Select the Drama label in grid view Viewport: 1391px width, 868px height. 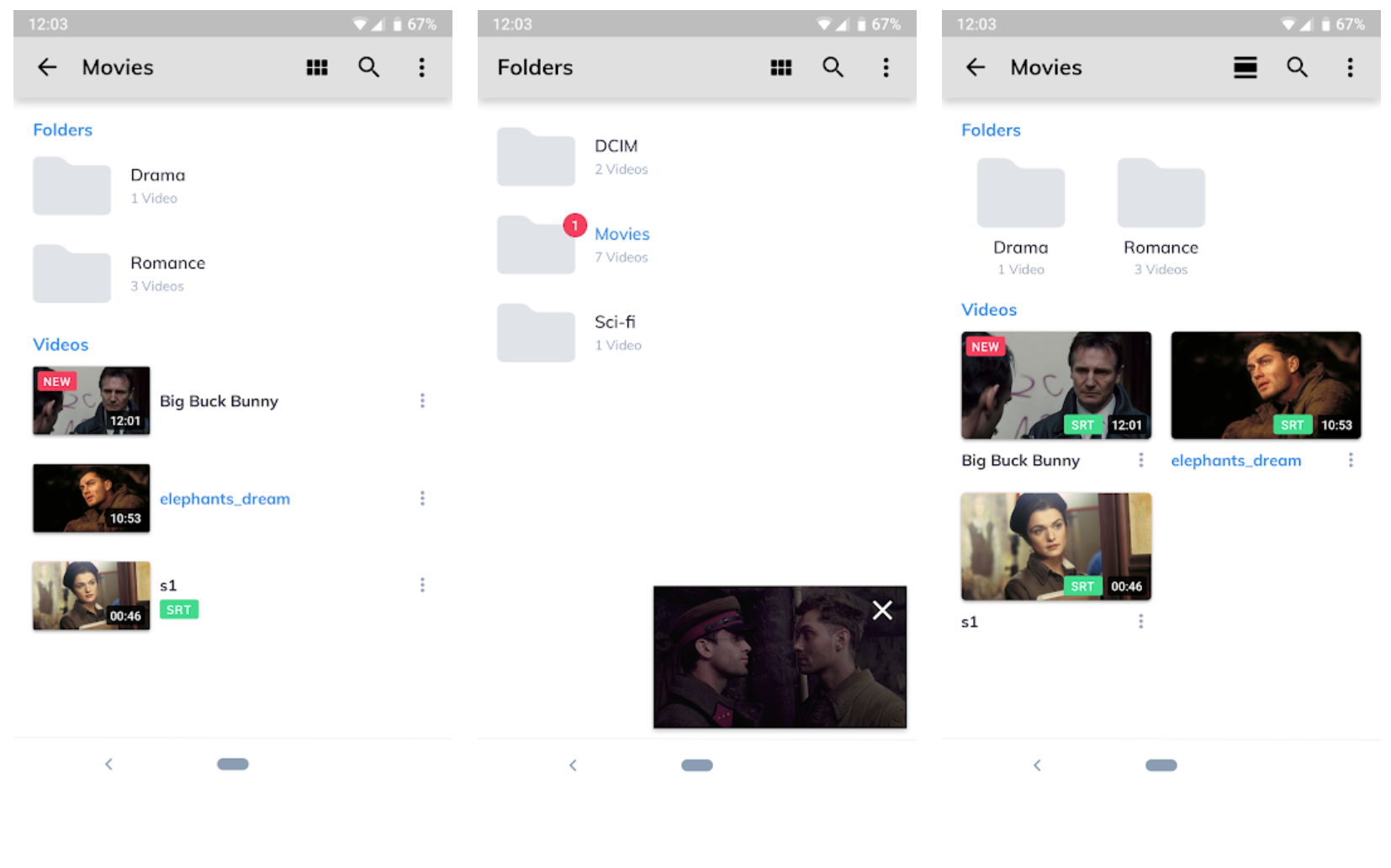pos(1021,247)
